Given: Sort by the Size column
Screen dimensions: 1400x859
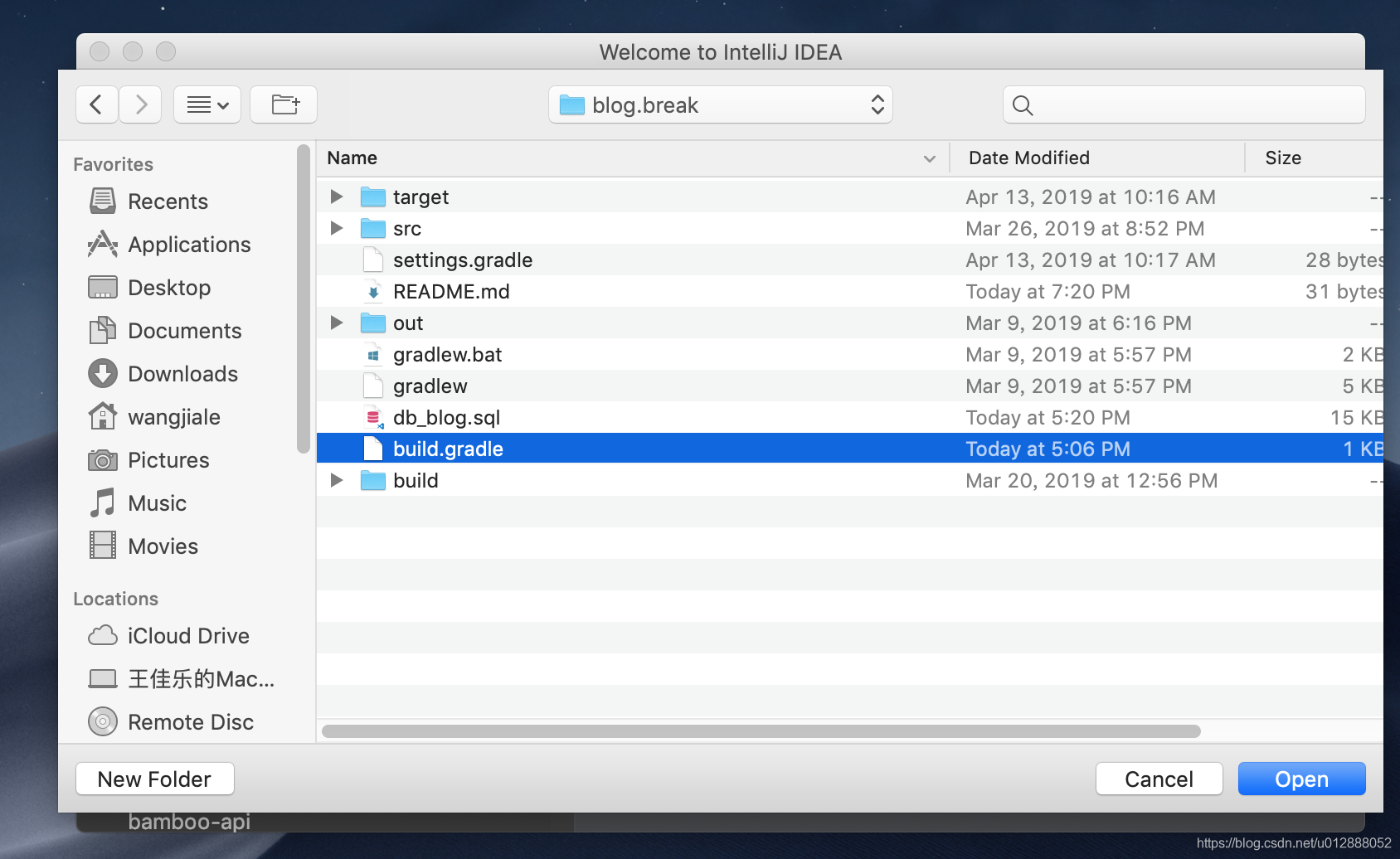Looking at the screenshot, I should pos(1283,158).
